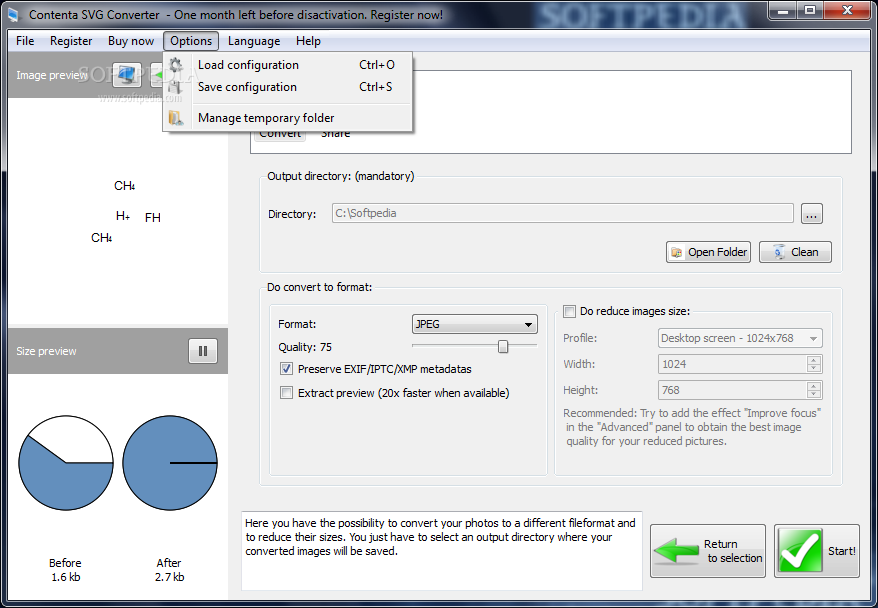Open the Language menu
Viewport: 878px width, 608px height.
tap(254, 41)
